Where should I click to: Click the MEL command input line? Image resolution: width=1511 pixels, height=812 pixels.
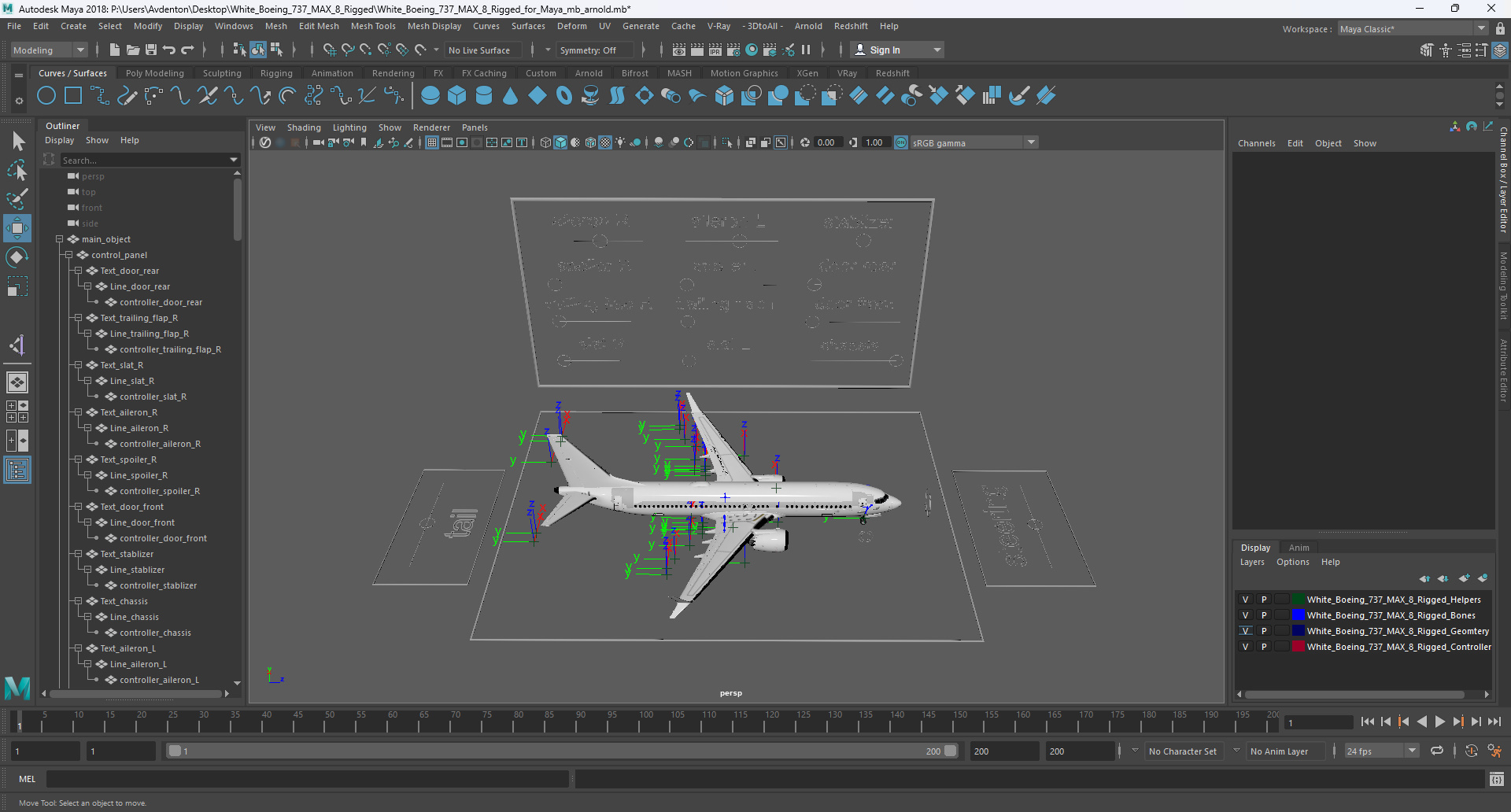(307, 779)
